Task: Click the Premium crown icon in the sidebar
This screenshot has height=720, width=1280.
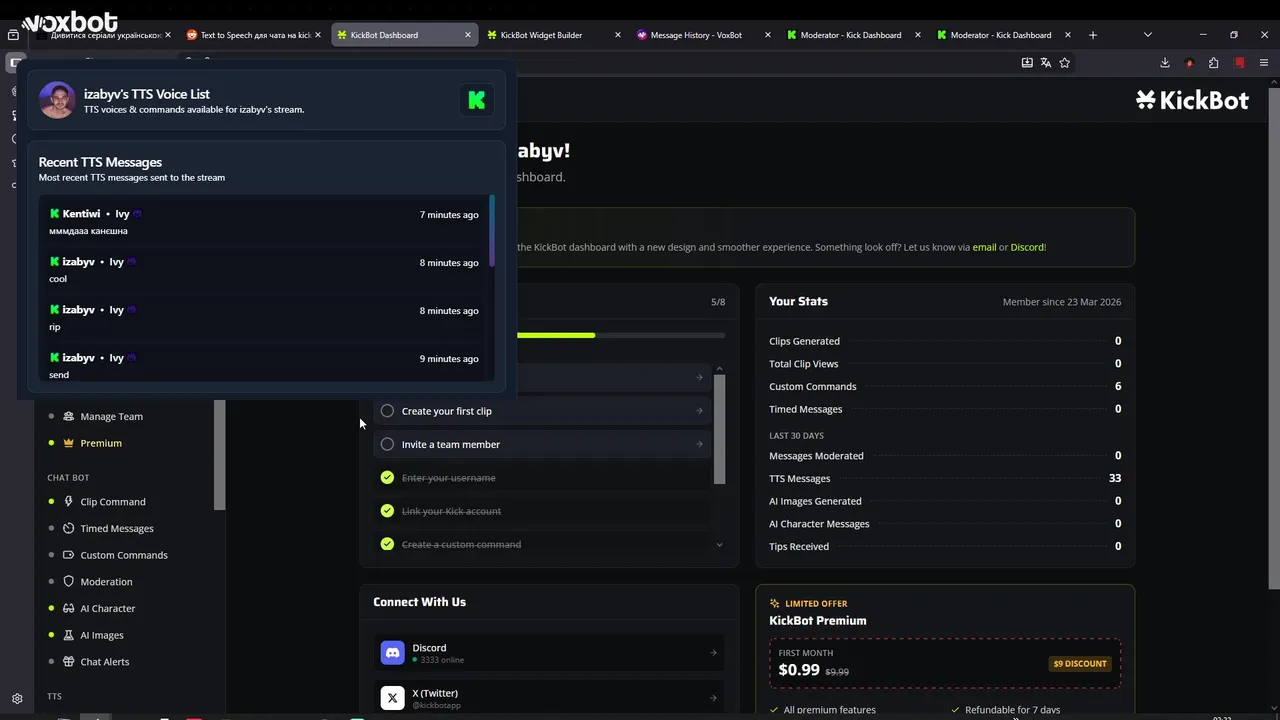Action: [x=68, y=443]
